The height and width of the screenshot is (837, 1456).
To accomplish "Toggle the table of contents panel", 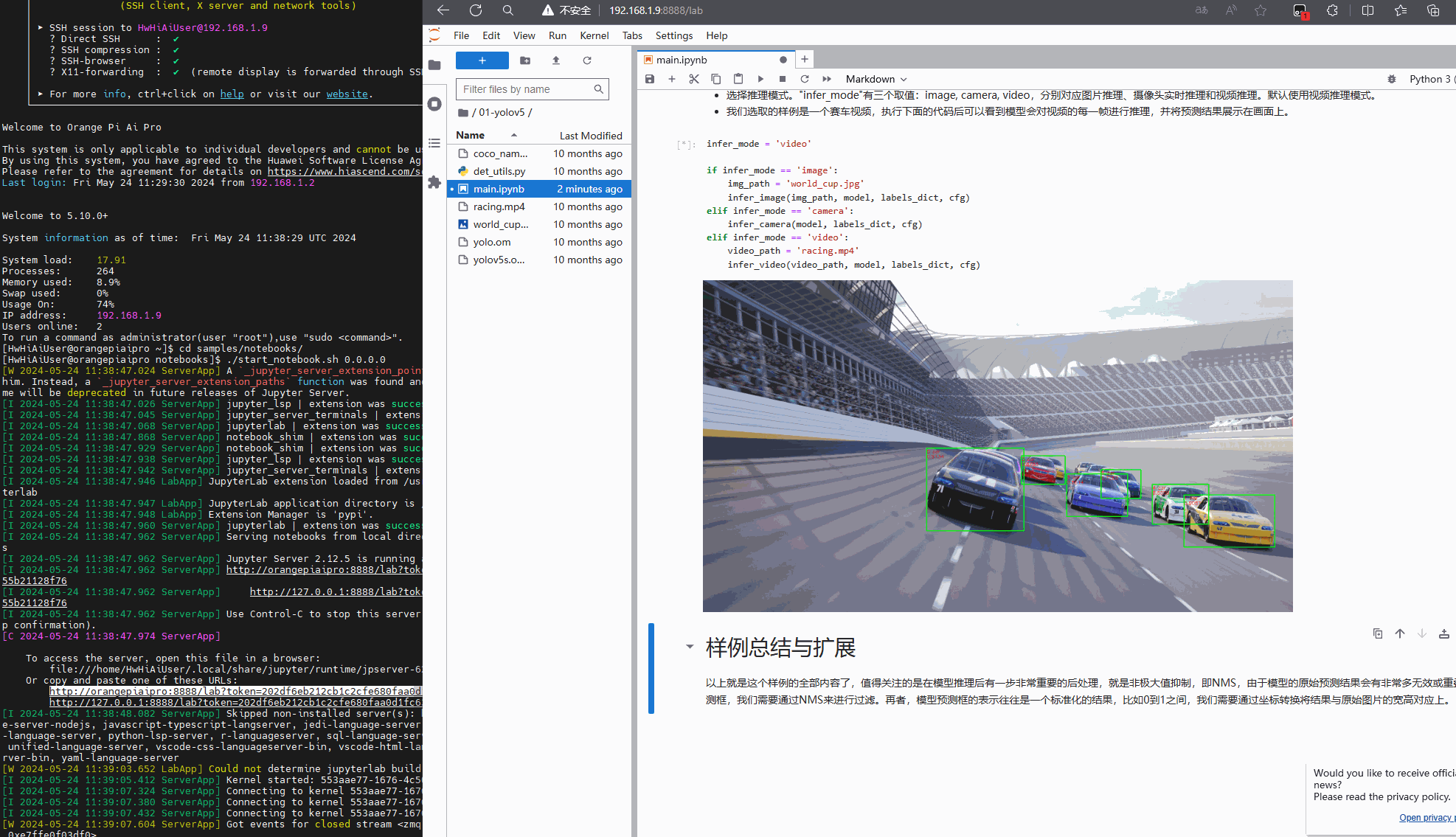I will tap(434, 143).
